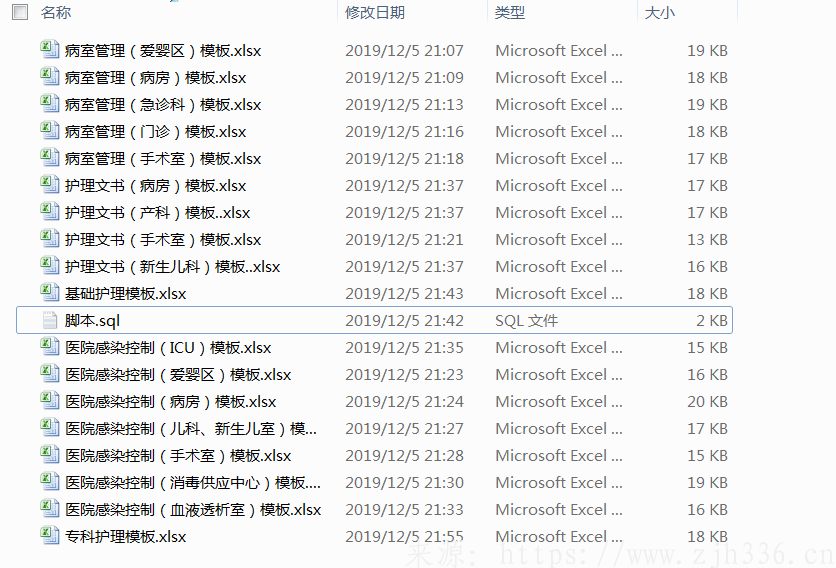Click Excel icon of 病室管理（手术室）模板.xlsx
Viewport: 836px width, 568px height.
coord(50,158)
